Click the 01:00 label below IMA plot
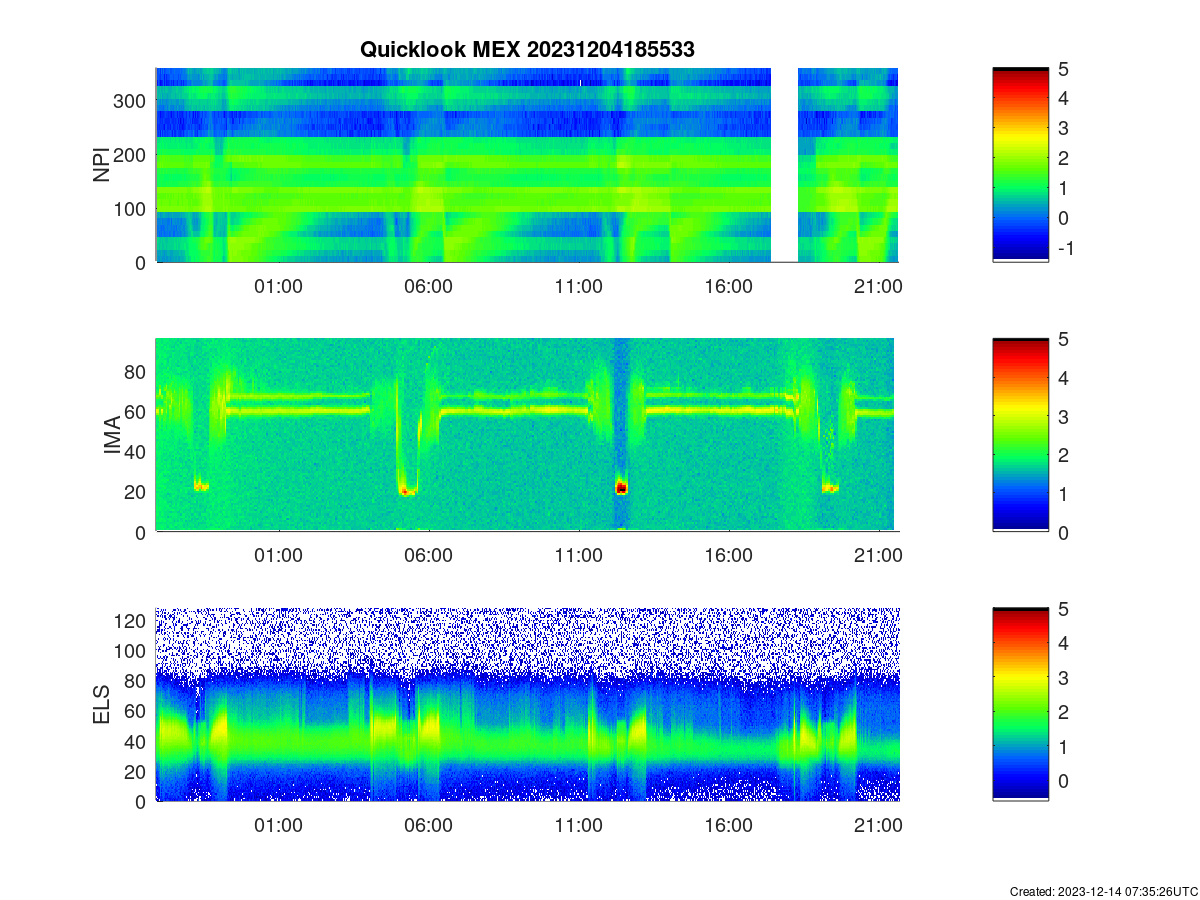Viewport: 1200px width, 900px height. pyautogui.click(x=278, y=556)
